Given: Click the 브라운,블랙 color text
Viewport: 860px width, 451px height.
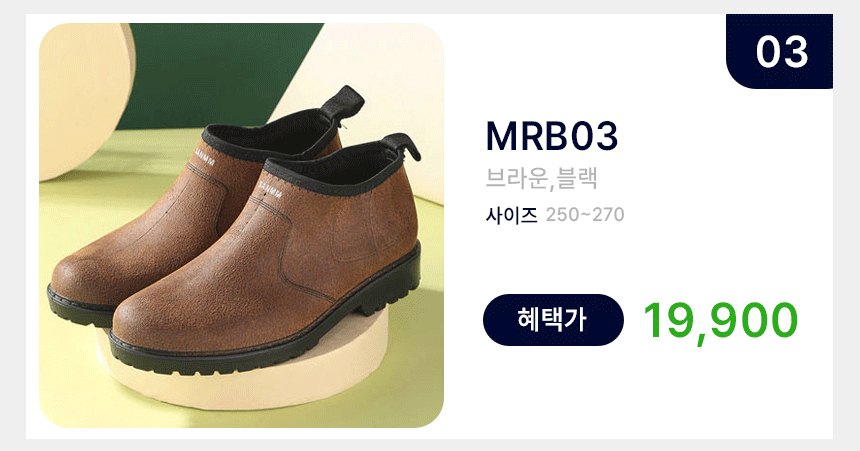Looking at the screenshot, I should pyautogui.click(x=541, y=178).
